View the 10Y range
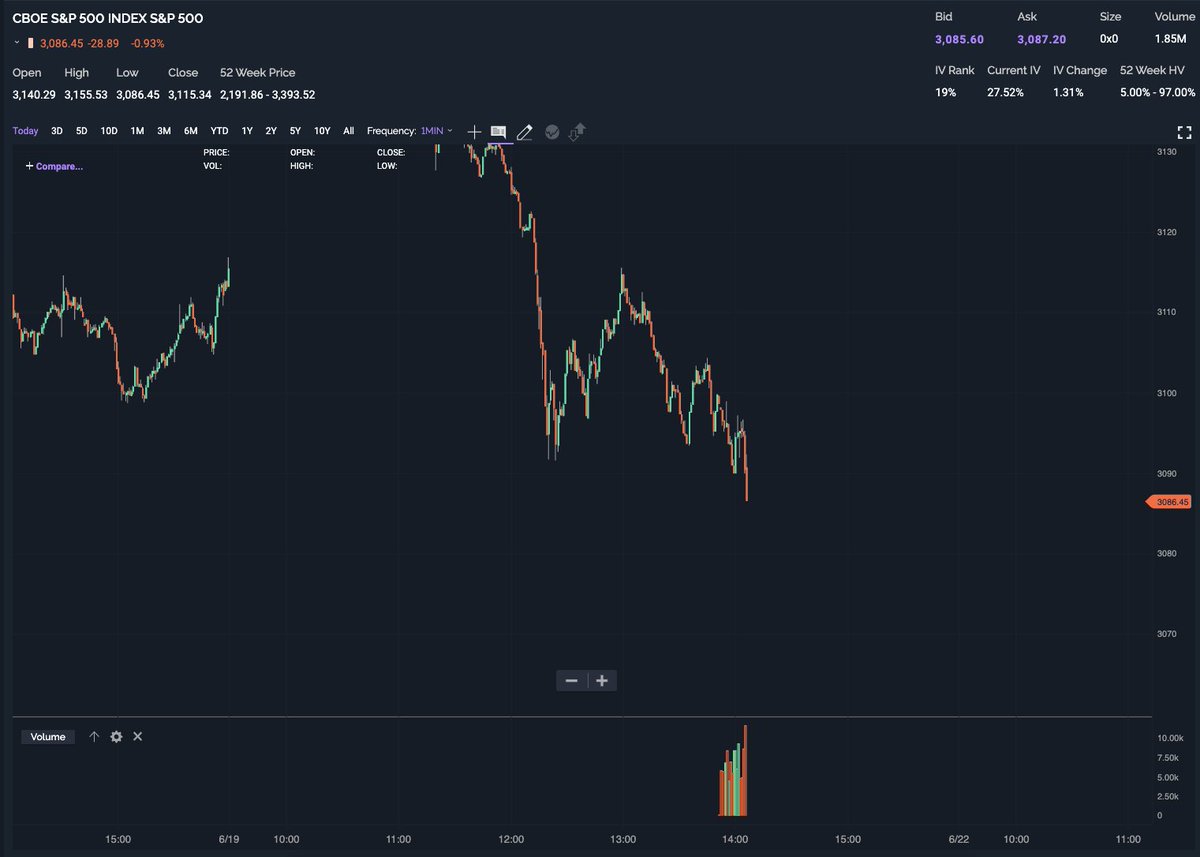Image resolution: width=1200 pixels, height=857 pixels. pyautogui.click(x=322, y=131)
